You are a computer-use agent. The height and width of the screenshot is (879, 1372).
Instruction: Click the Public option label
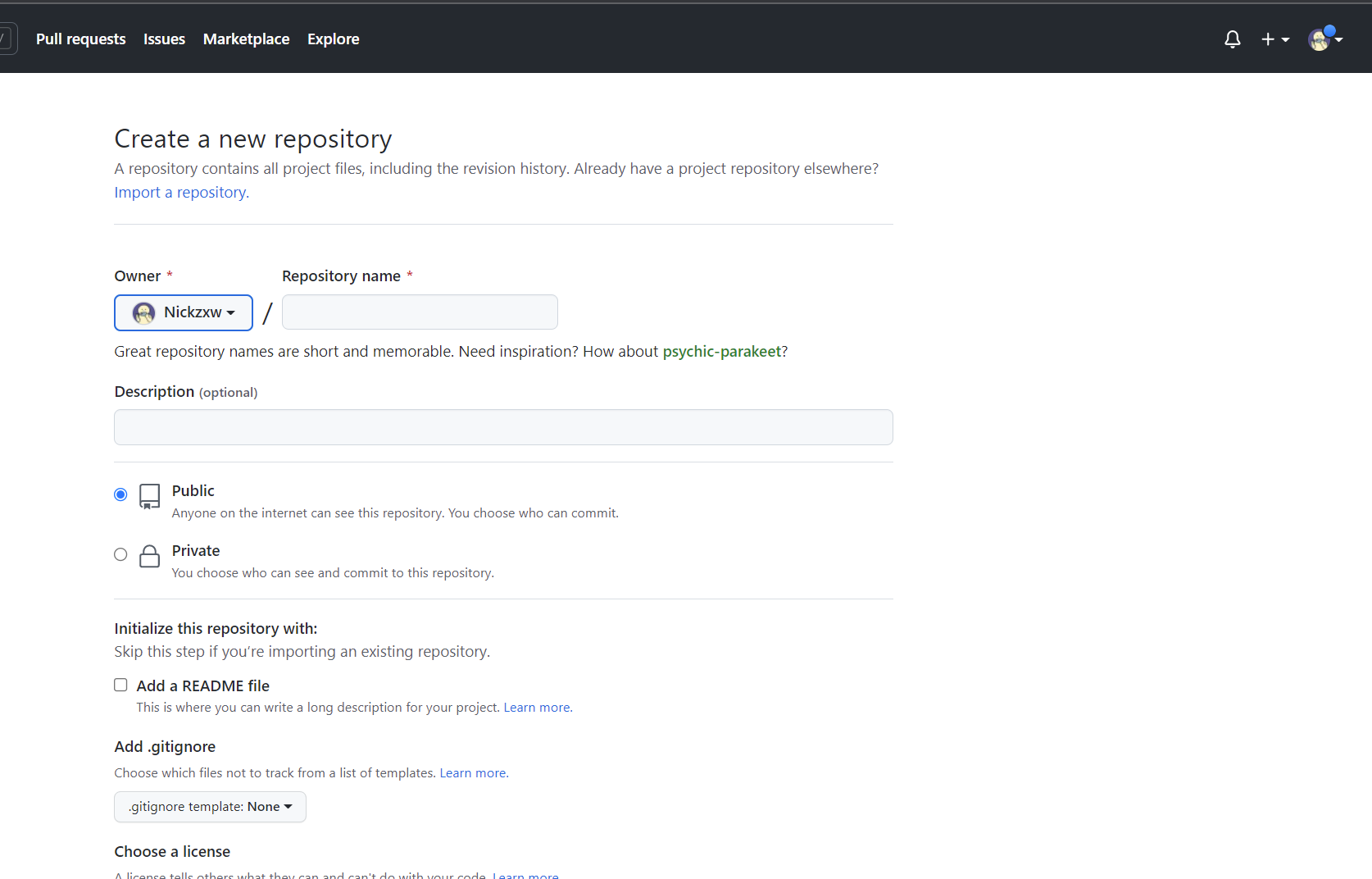pos(193,490)
